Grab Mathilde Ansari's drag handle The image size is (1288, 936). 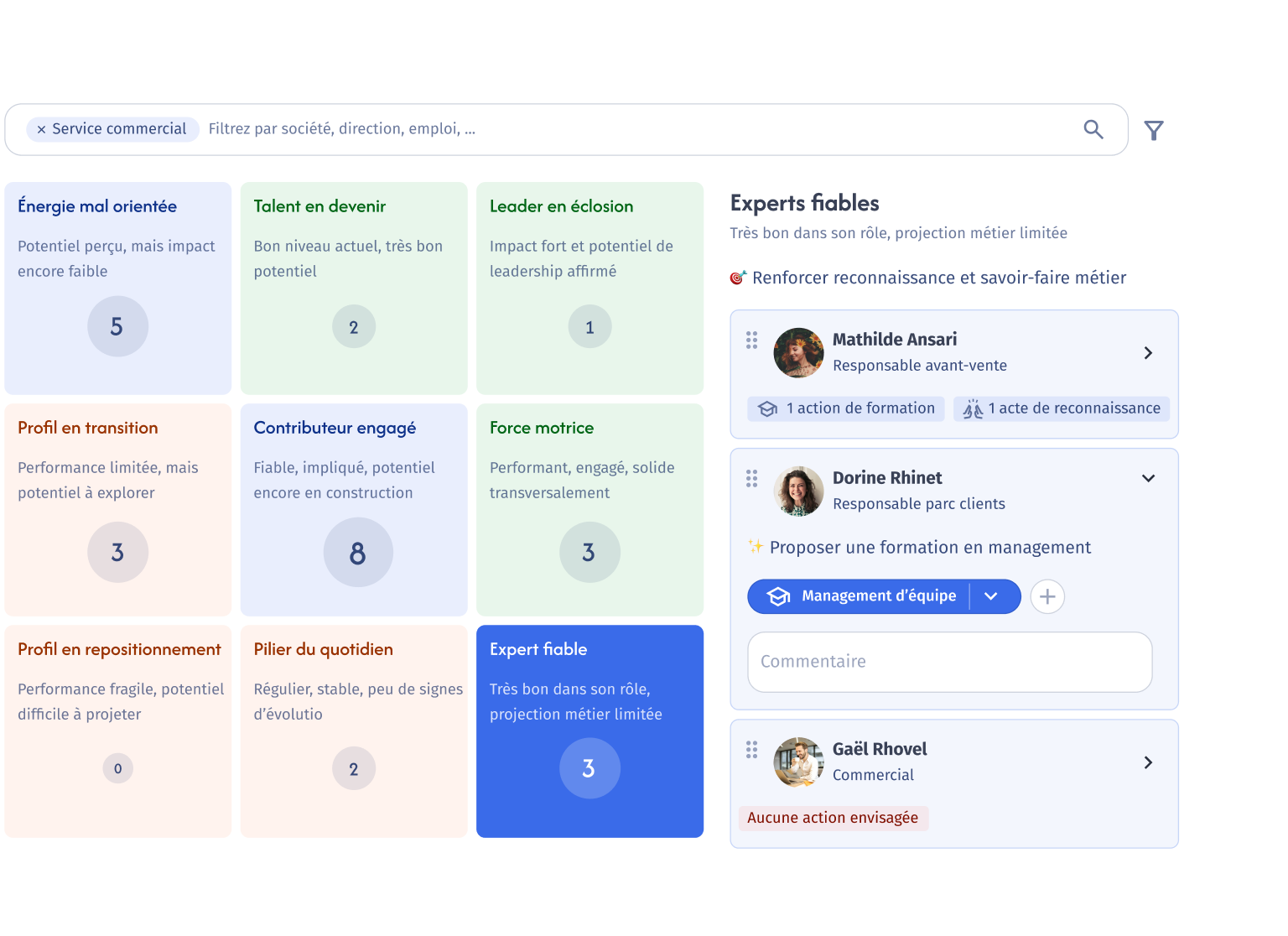[x=751, y=340]
